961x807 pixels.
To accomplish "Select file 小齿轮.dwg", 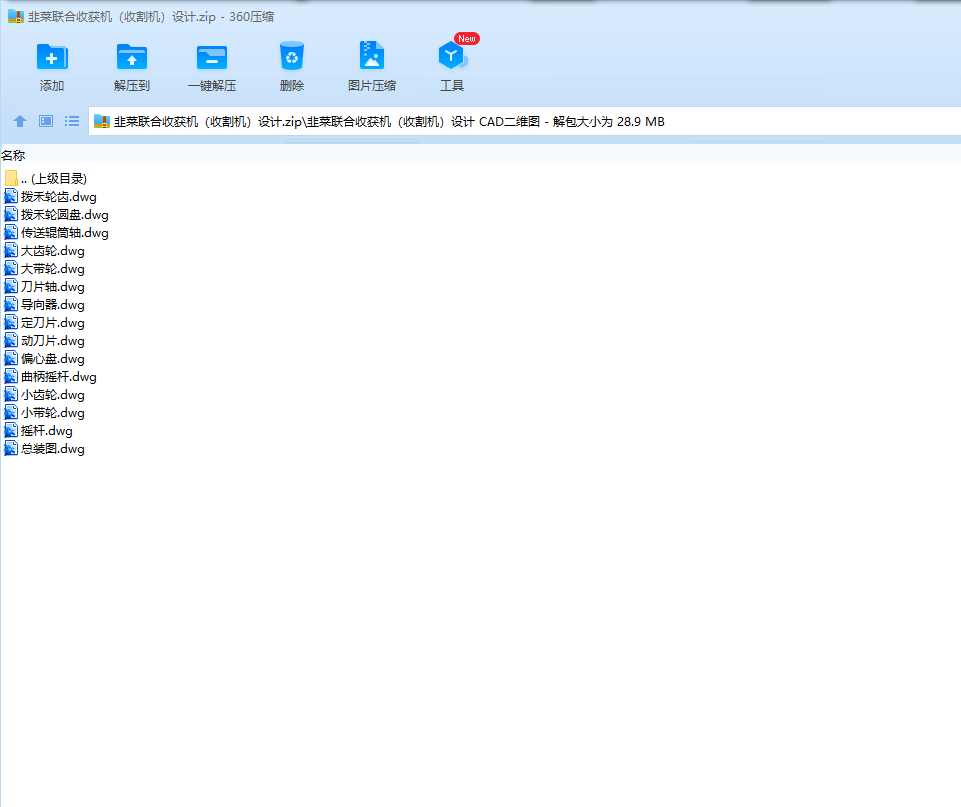I will (44, 395).
